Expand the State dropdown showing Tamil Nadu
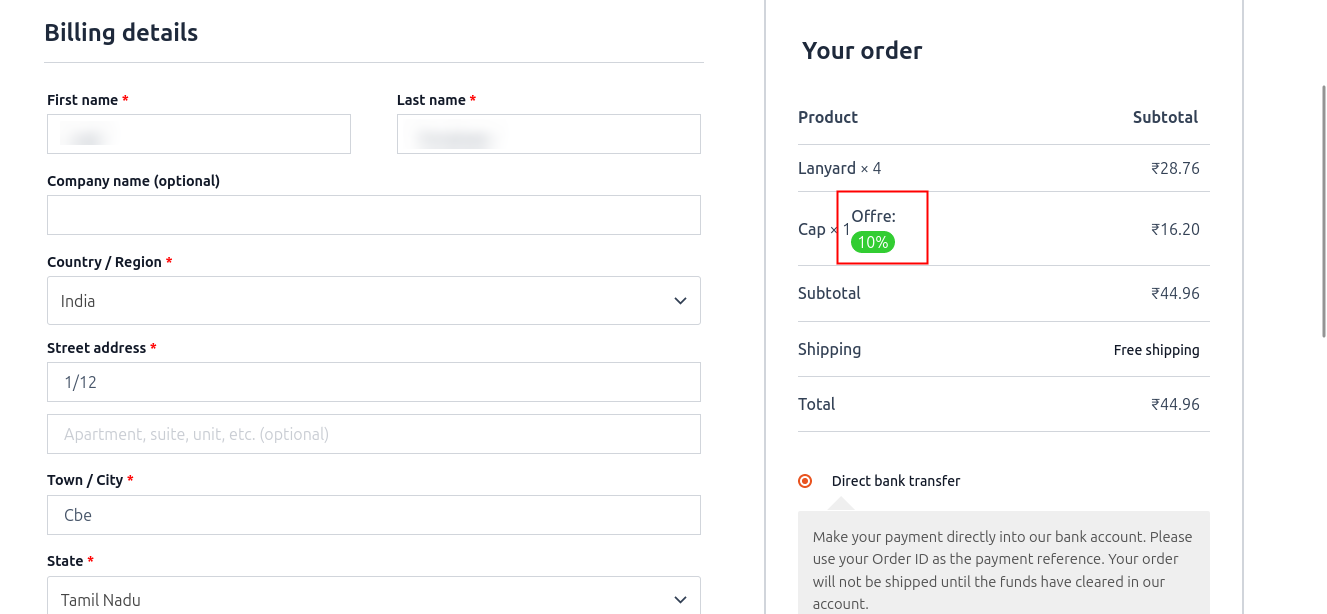The image size is (1327, 614). [x=373, y=599]
